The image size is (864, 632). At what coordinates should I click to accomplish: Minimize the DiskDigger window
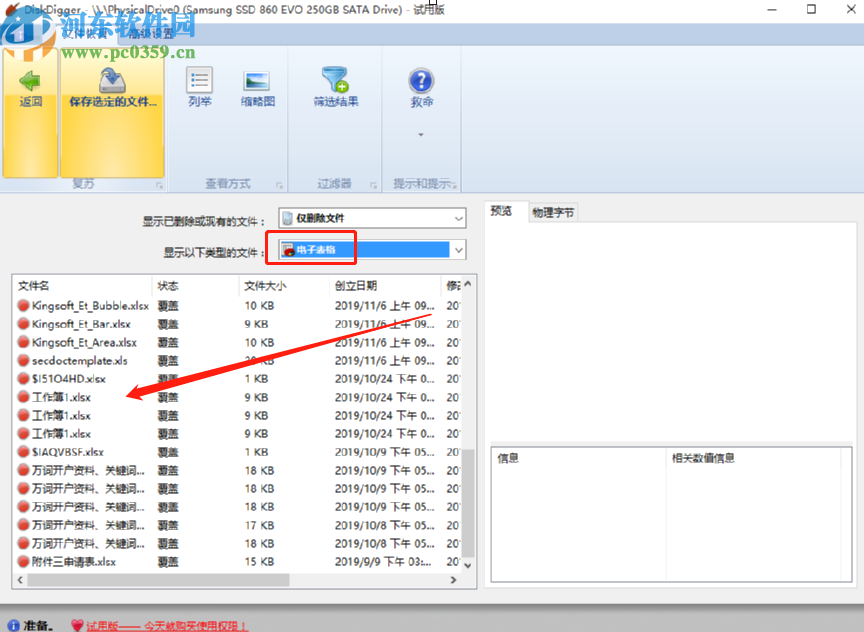tap(772, 9)
